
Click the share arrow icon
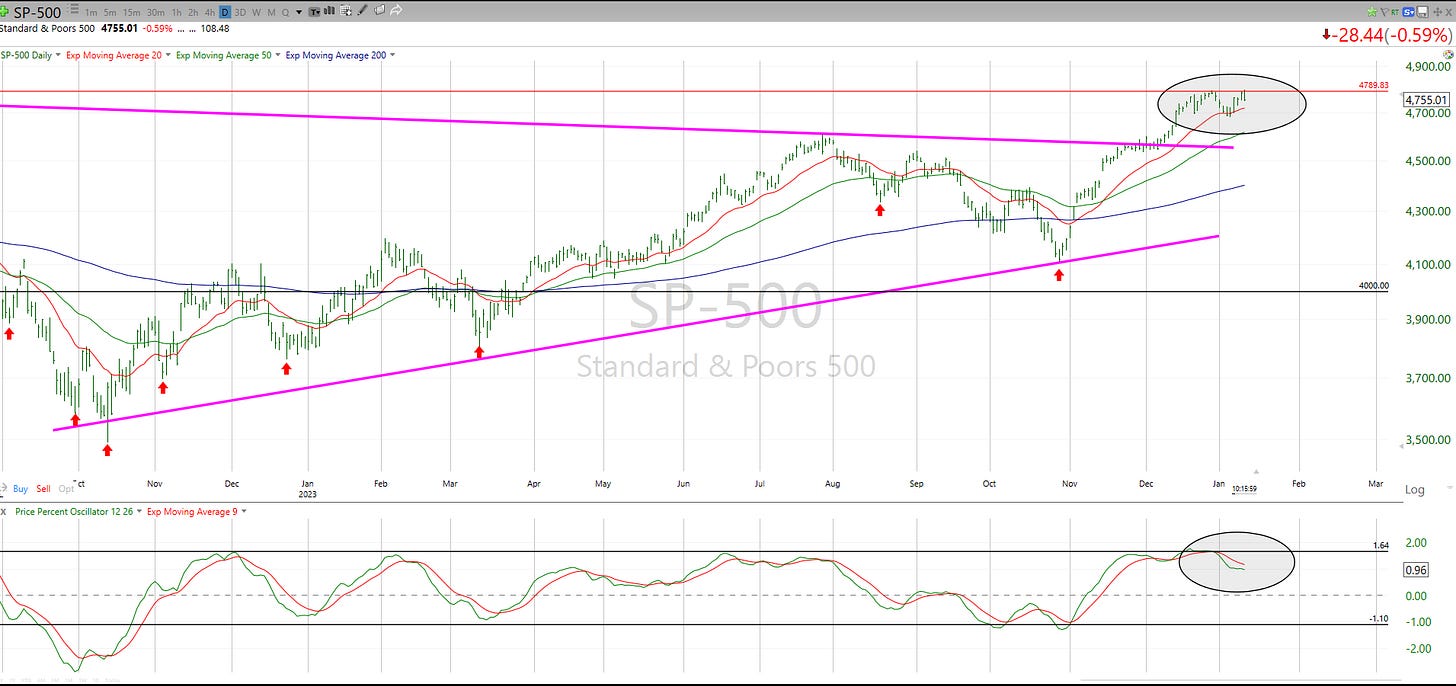click(396, 11)
